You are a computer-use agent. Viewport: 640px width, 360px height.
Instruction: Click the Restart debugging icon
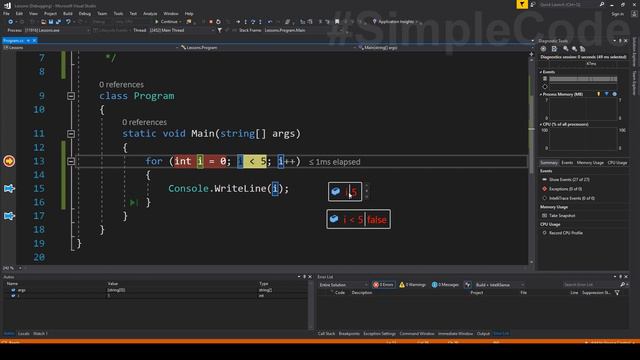tap(218, 22)
